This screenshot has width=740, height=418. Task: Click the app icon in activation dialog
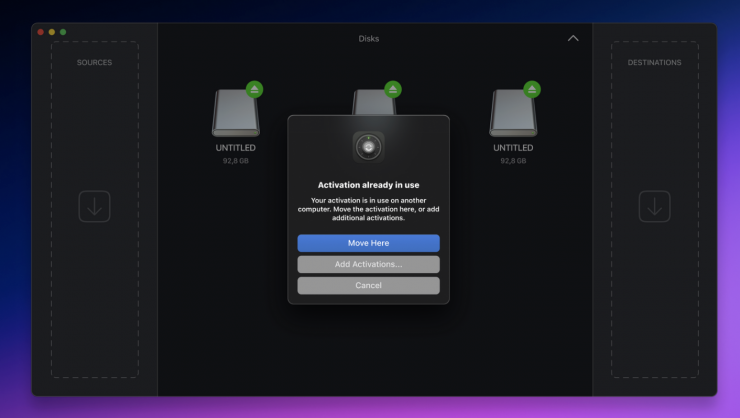pyautogui.click(x=368, y=146)
